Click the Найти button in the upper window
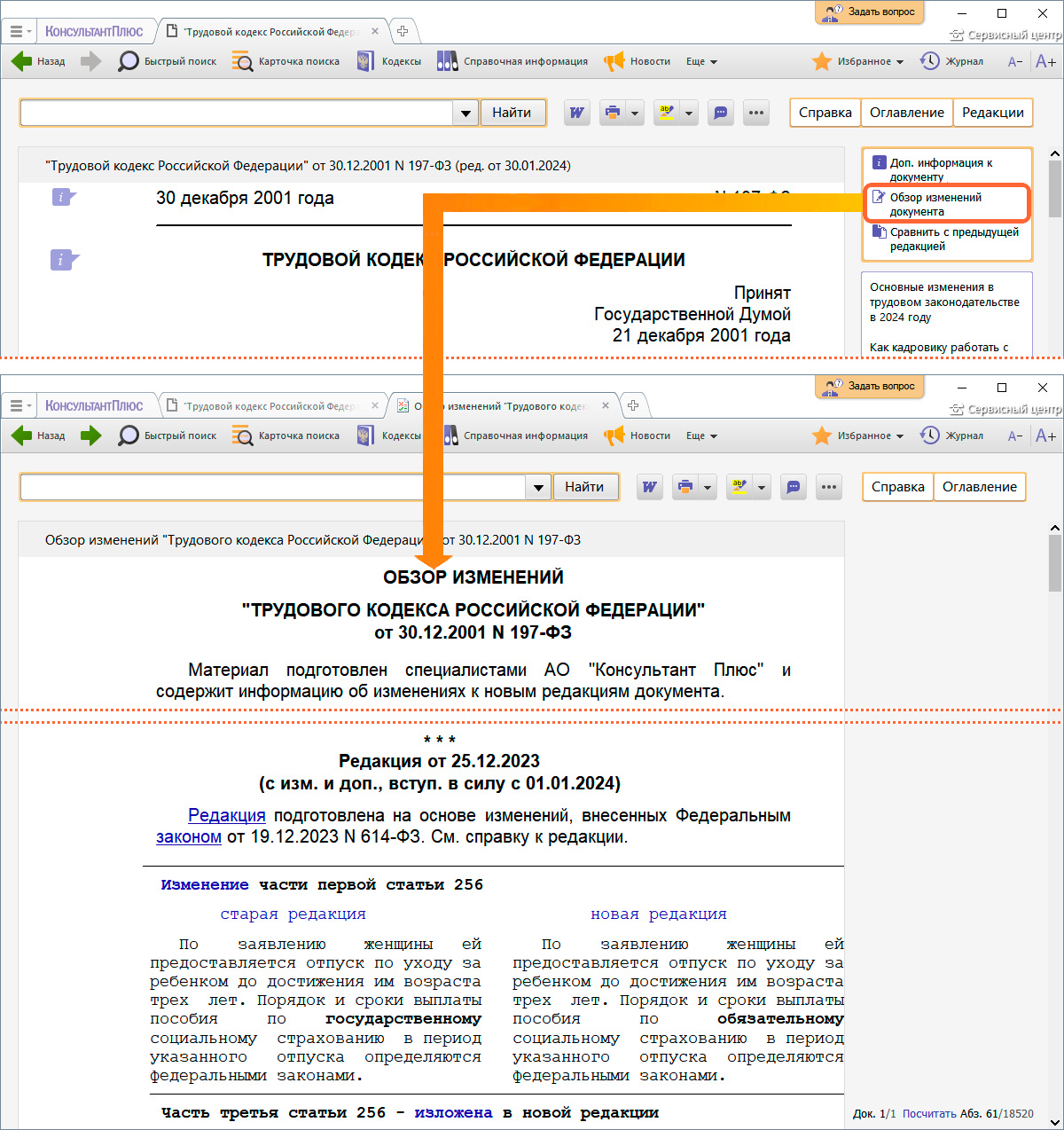This screenshot has width=1064, height=1130. coord(512,113)
